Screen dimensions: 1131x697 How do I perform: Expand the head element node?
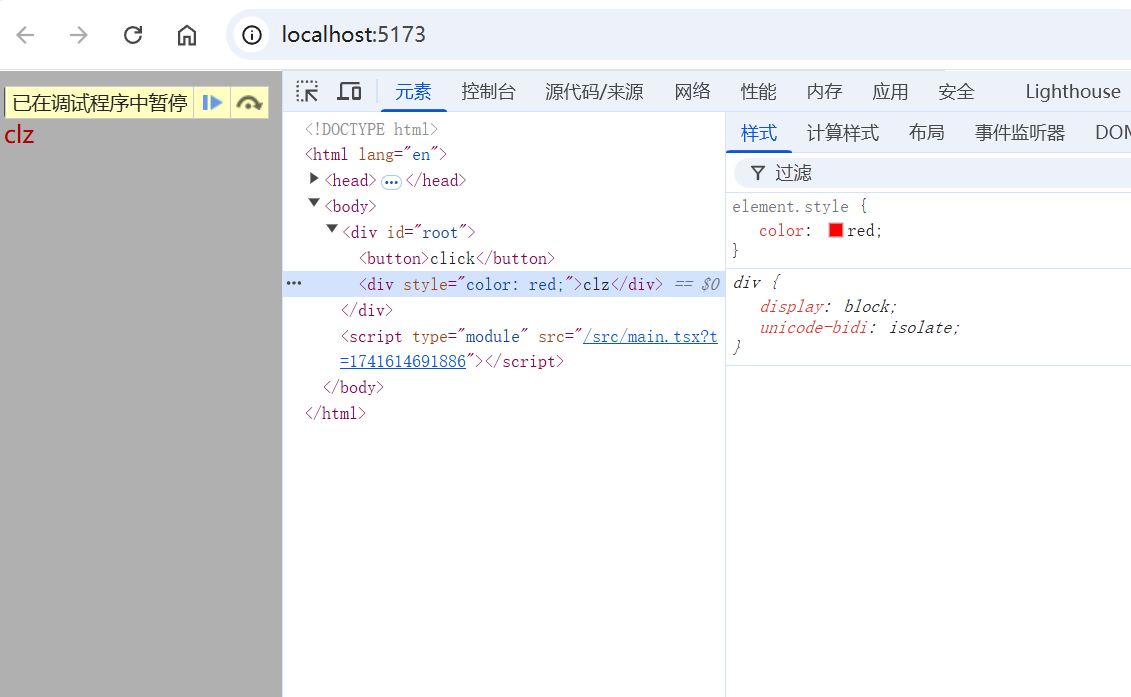pyautogui.click(x=314, y=178)
